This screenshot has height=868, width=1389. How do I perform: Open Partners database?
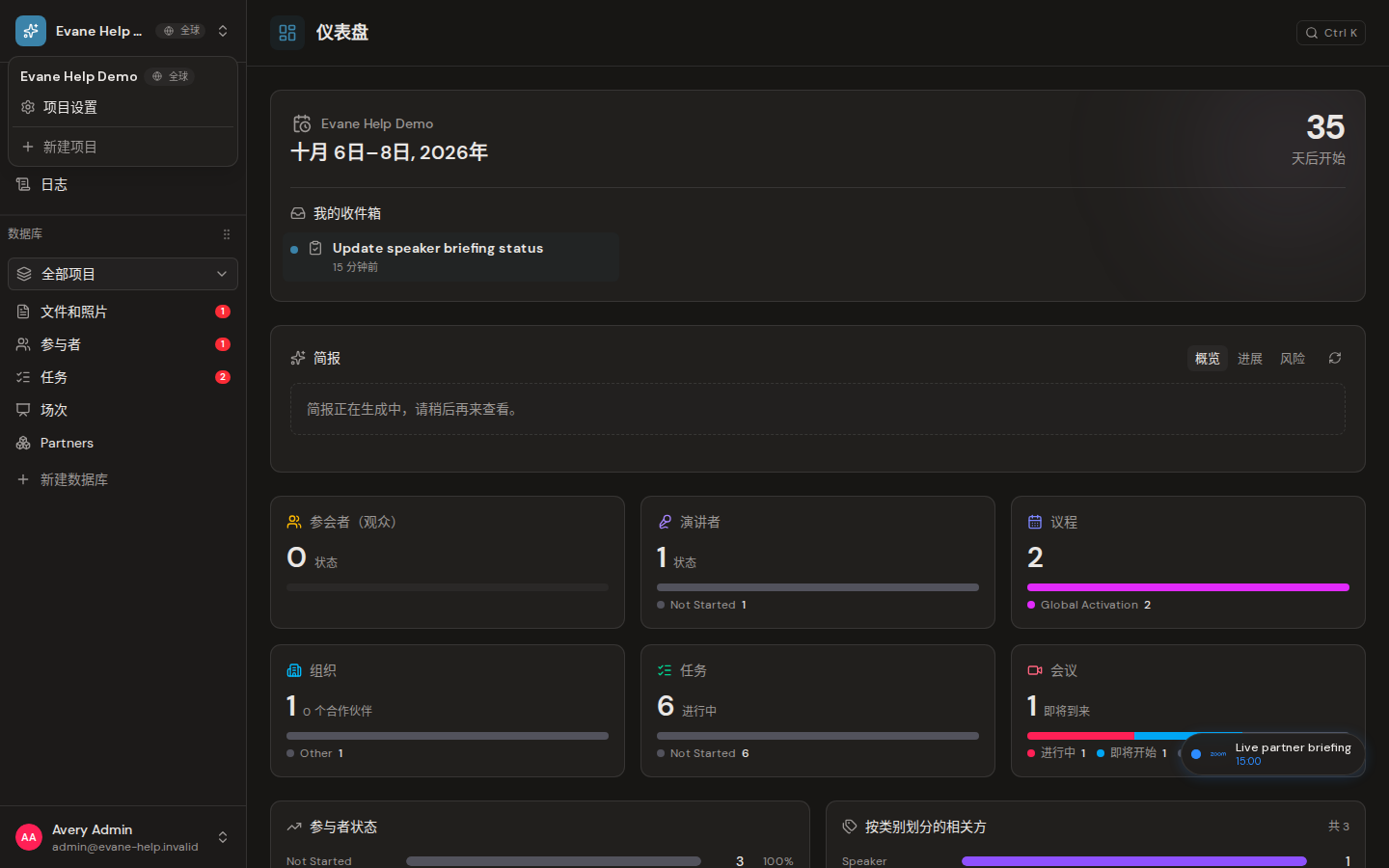click(x=123, y=443)
